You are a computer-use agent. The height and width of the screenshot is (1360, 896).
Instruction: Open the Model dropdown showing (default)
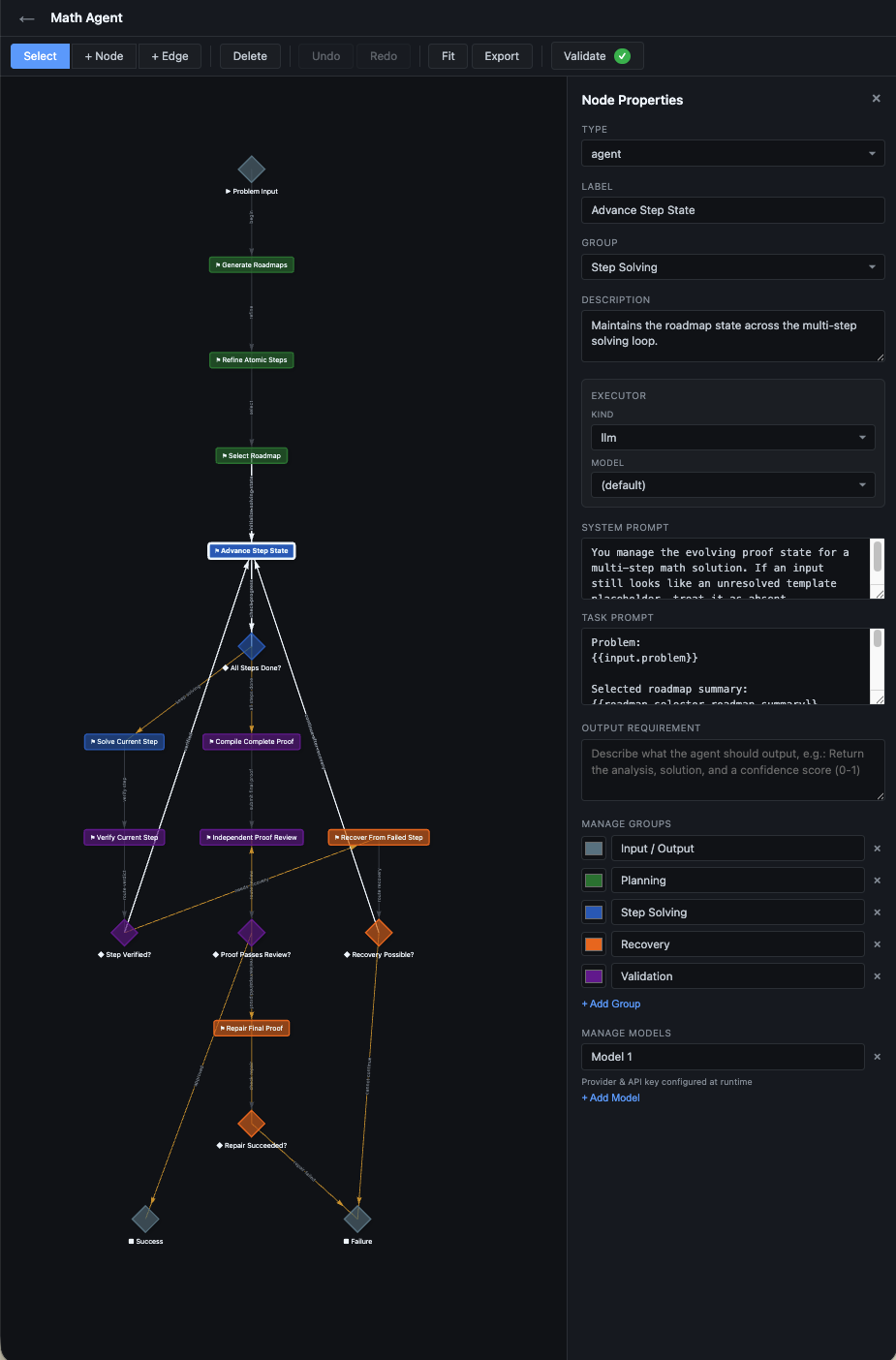click(732, 485)
